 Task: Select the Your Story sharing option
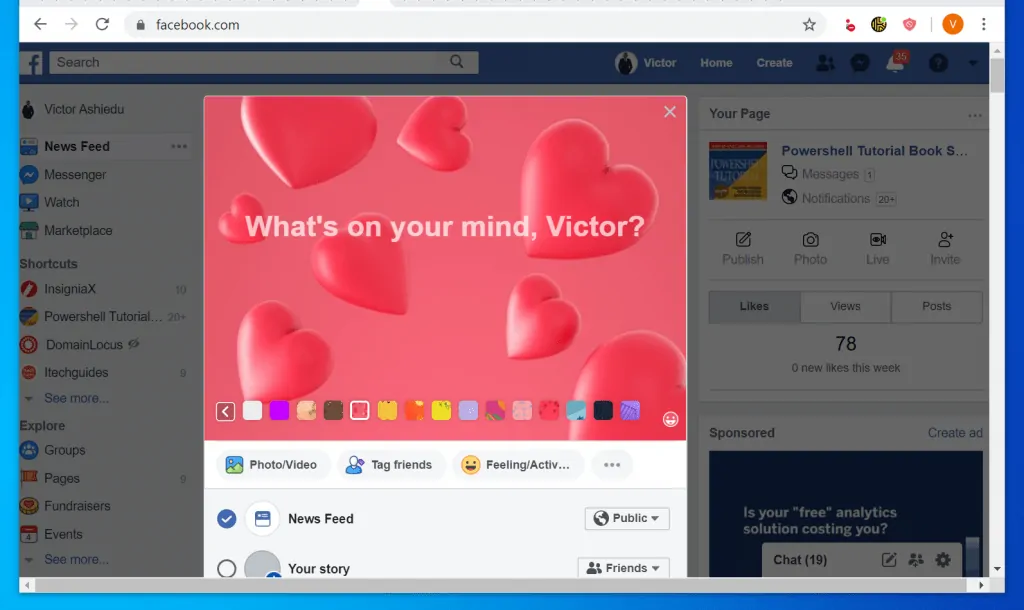pyautogui.click(x=226, y=567)
